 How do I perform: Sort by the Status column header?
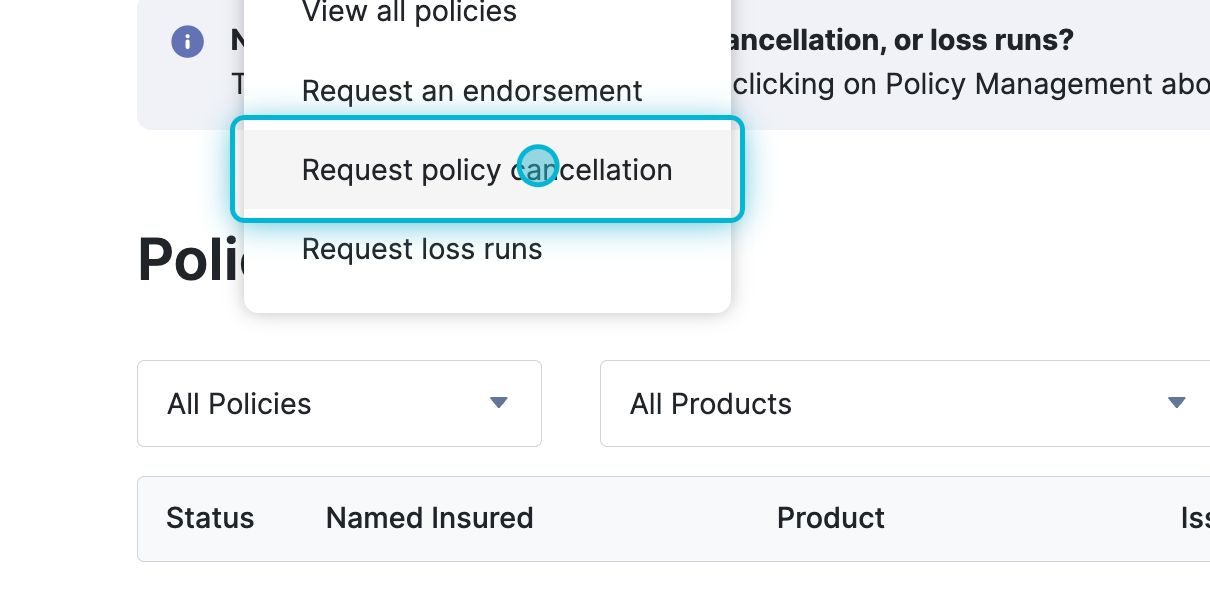pos(210,518)
